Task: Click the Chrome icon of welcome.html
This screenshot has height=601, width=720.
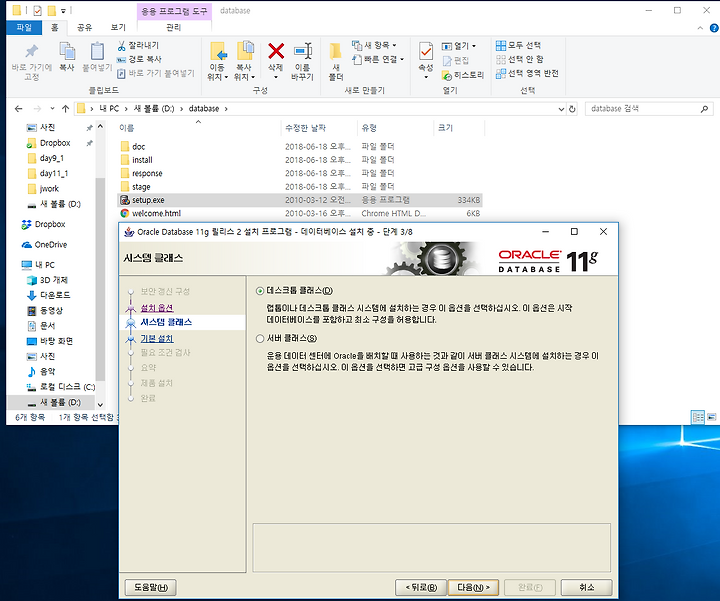Action: coord(124,213)
